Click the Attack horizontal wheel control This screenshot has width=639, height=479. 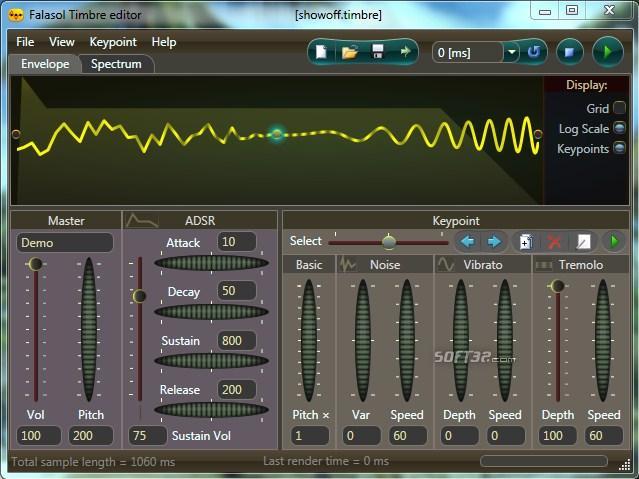(x=212, y=263)
